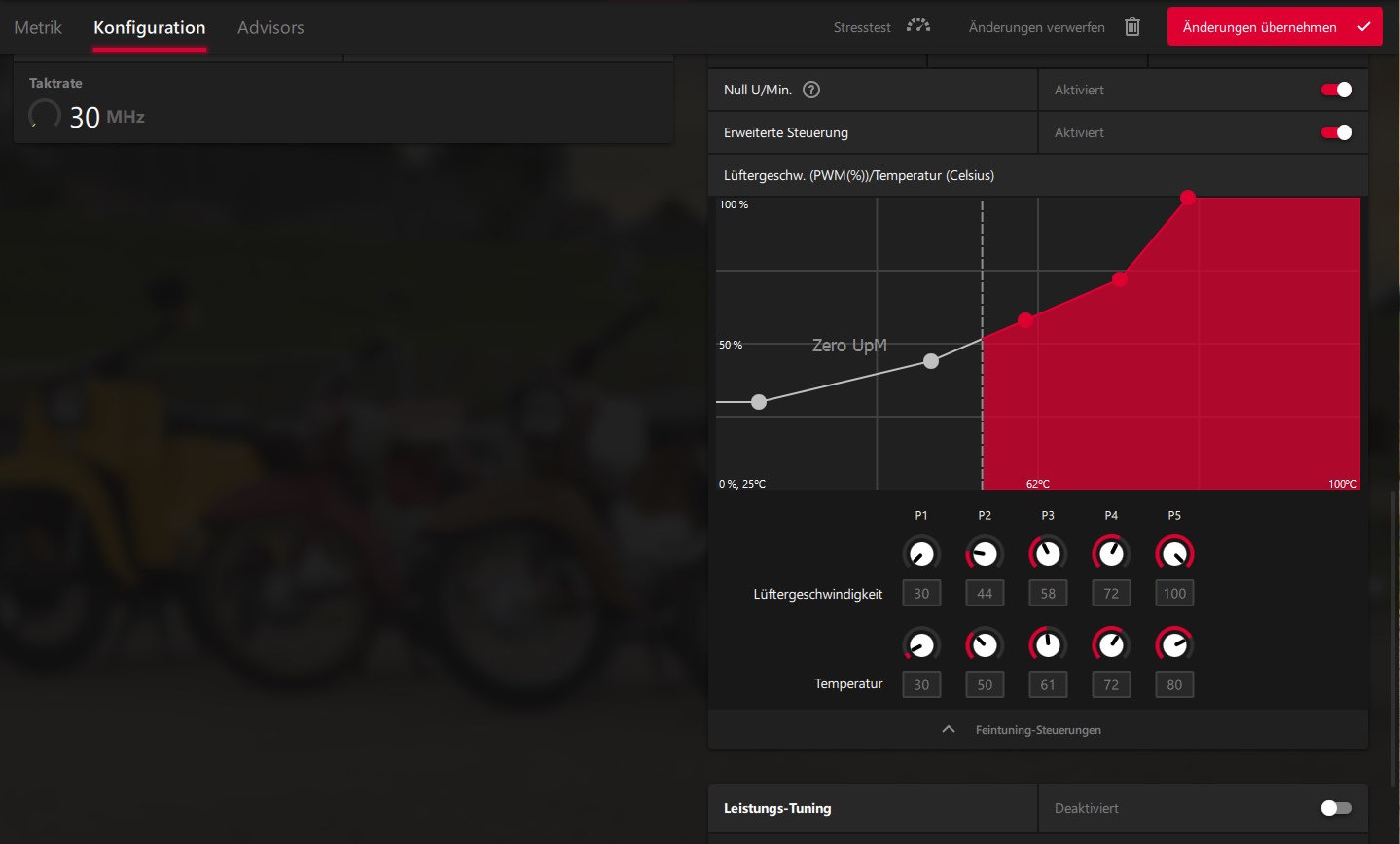
Task: Adjust the P1 Temperatur knob
Action: (x=921, y=644)
